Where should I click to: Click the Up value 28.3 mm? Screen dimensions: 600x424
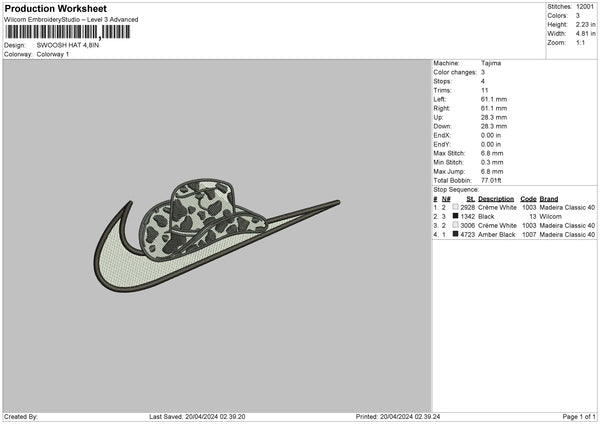coord(494,117)
